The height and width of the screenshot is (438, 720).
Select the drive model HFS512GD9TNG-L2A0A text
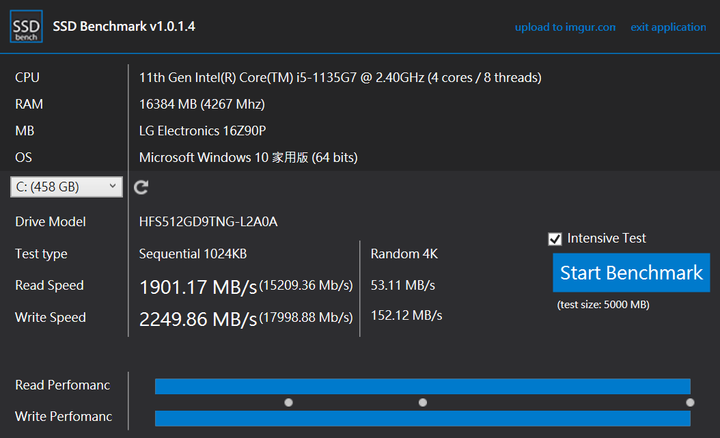pos(208,222)
